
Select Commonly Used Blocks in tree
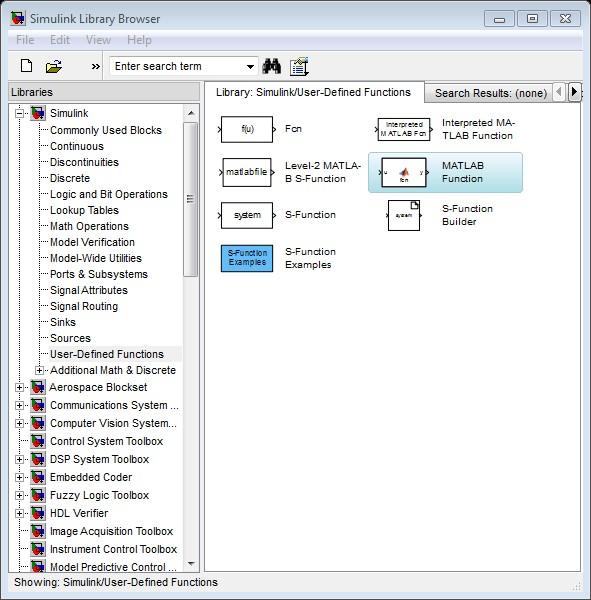pos(106,130)
